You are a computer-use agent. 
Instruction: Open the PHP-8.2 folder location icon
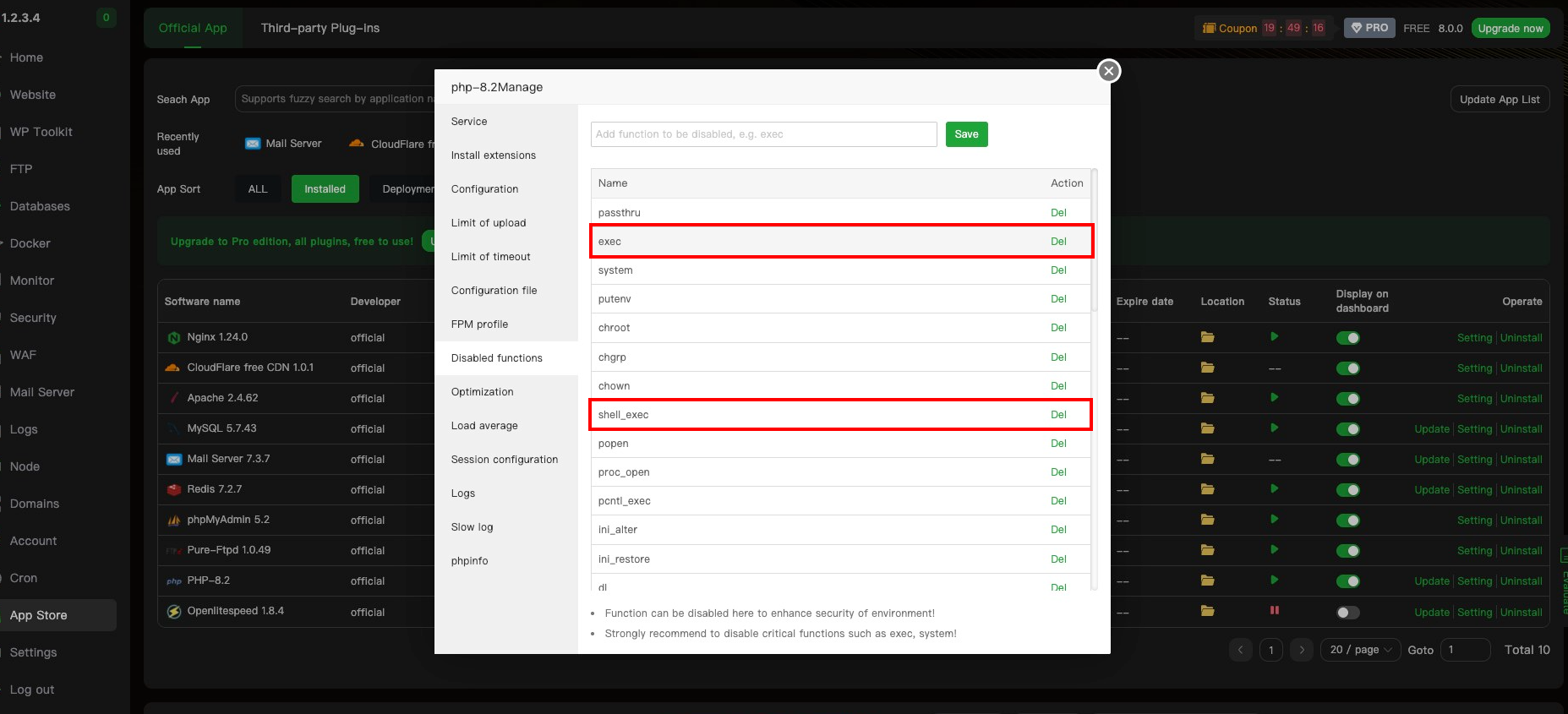click(1207, 580)
